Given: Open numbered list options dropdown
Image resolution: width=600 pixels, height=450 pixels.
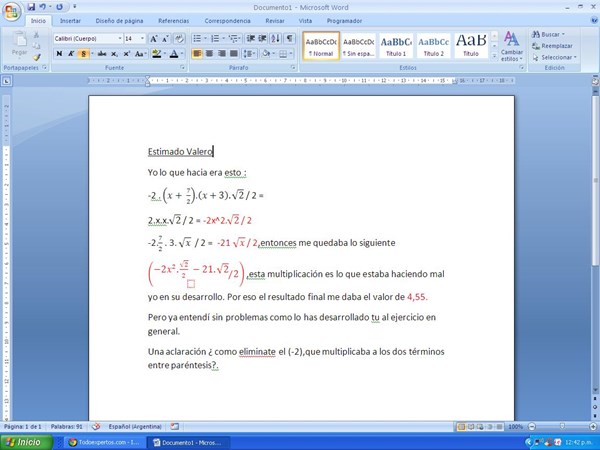Looking at the screenshot, I should click(223, 39).
